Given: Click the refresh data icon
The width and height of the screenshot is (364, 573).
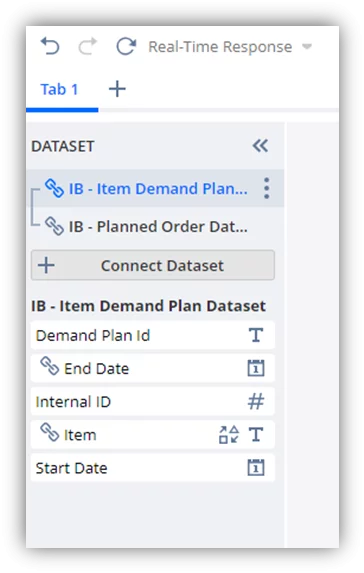Looking at the screenshot, I should [126, 46].
